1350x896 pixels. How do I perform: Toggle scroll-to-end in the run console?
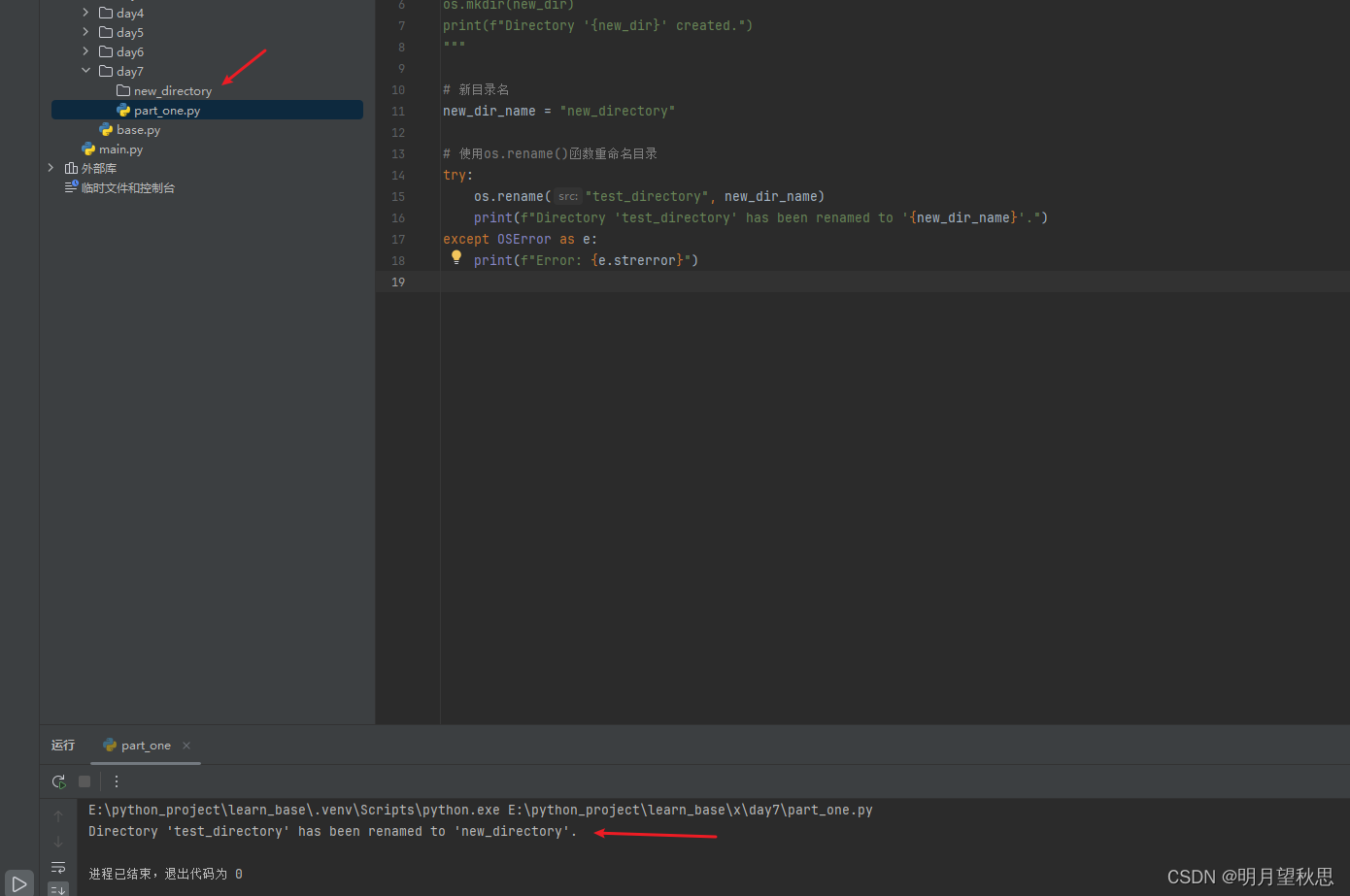click(x=58, y=889)
